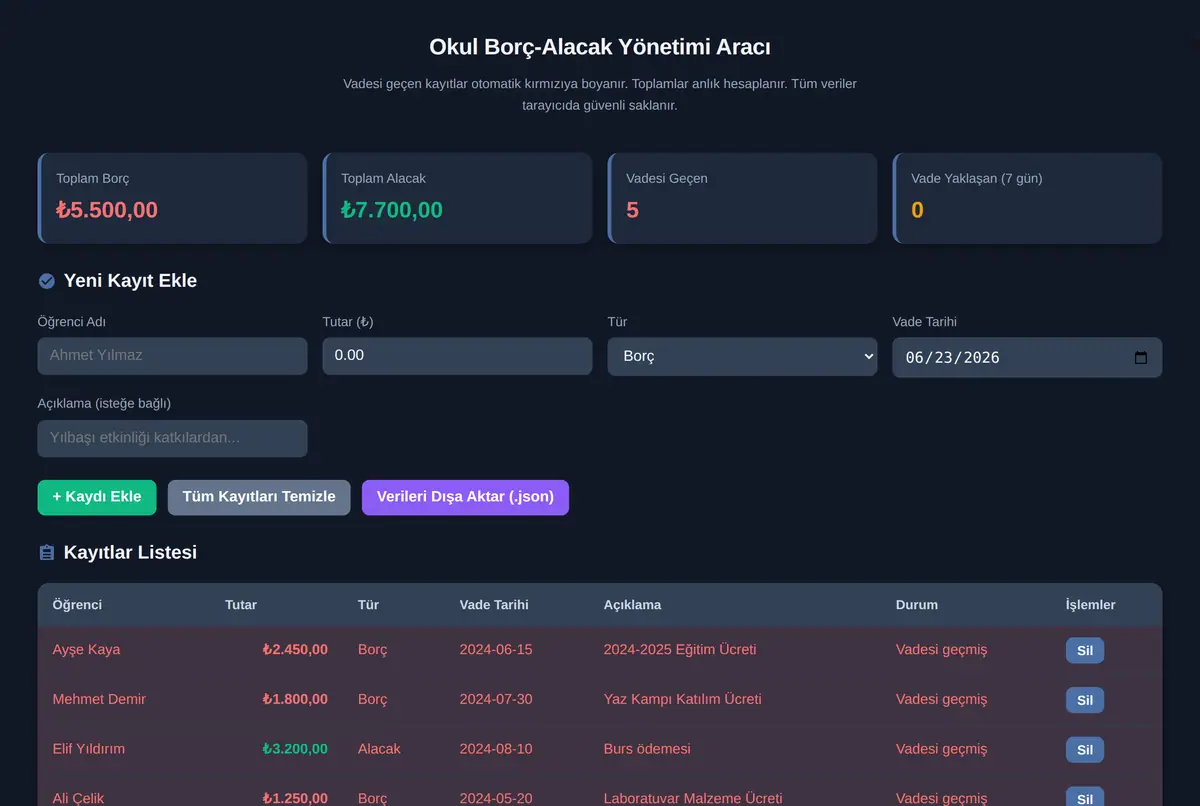Select the Toplam Borç summary card
The width and height of the screenshot is (1200, 806).
[172, 198]
